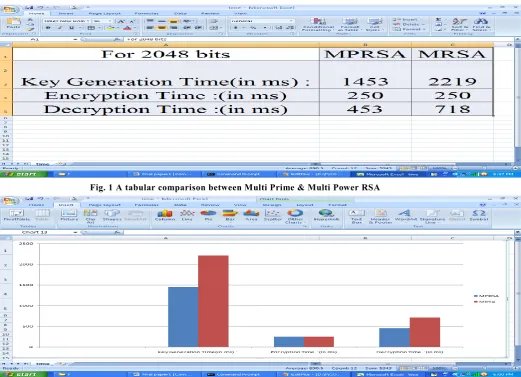Select the MPRSA header cell
The height and width of the screenshot is (377, 521).
pyautogui.click(x=365, y=54)
